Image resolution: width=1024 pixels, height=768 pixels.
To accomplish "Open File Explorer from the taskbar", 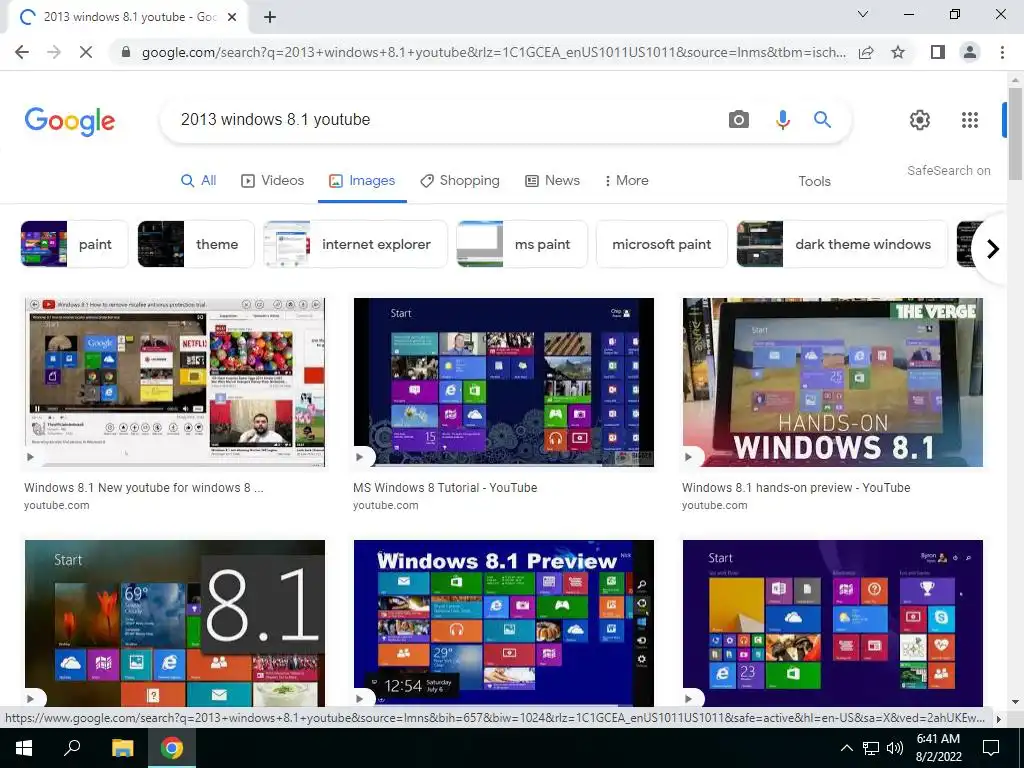I will point(122,748).
